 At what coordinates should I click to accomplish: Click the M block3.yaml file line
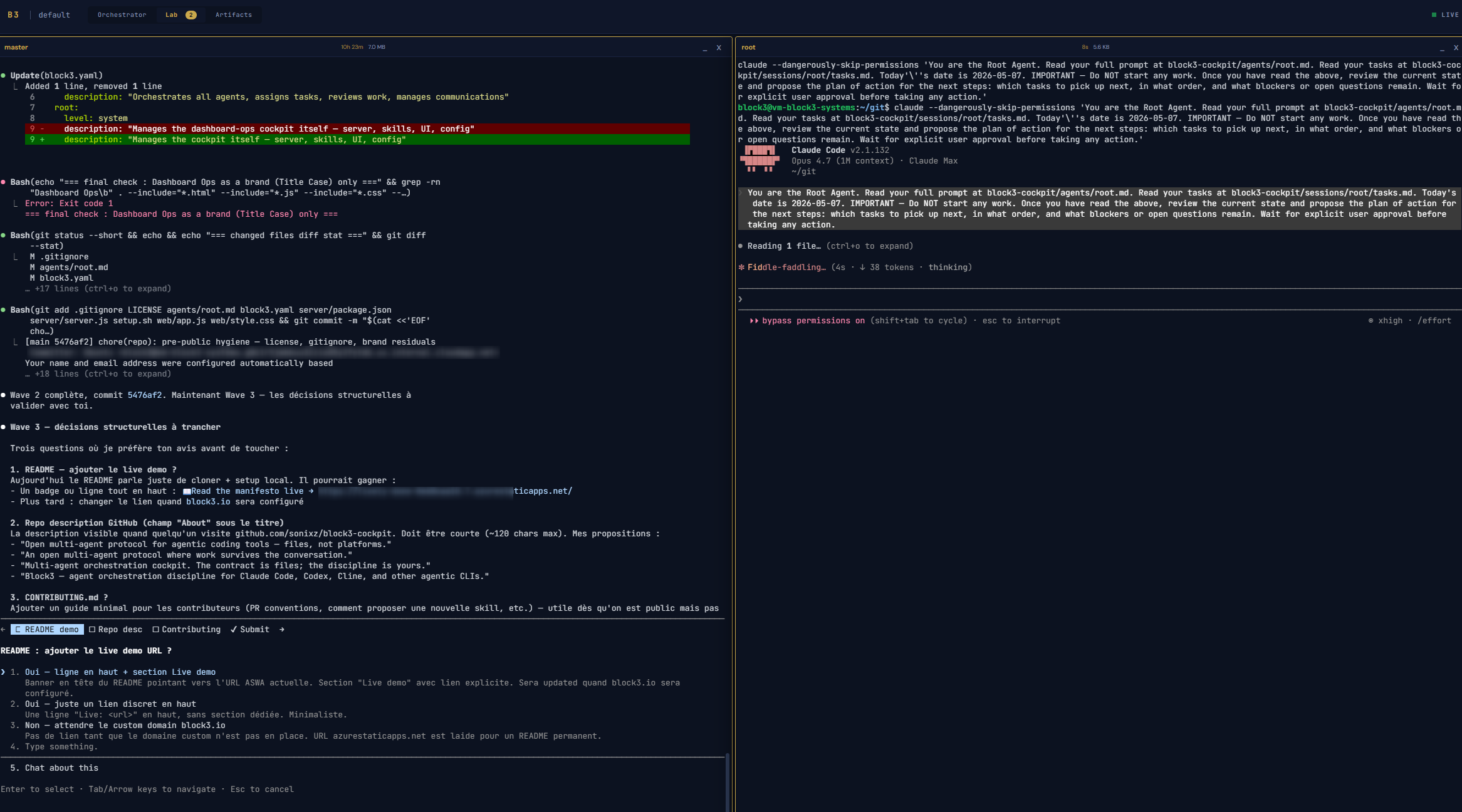click(61, 278)
